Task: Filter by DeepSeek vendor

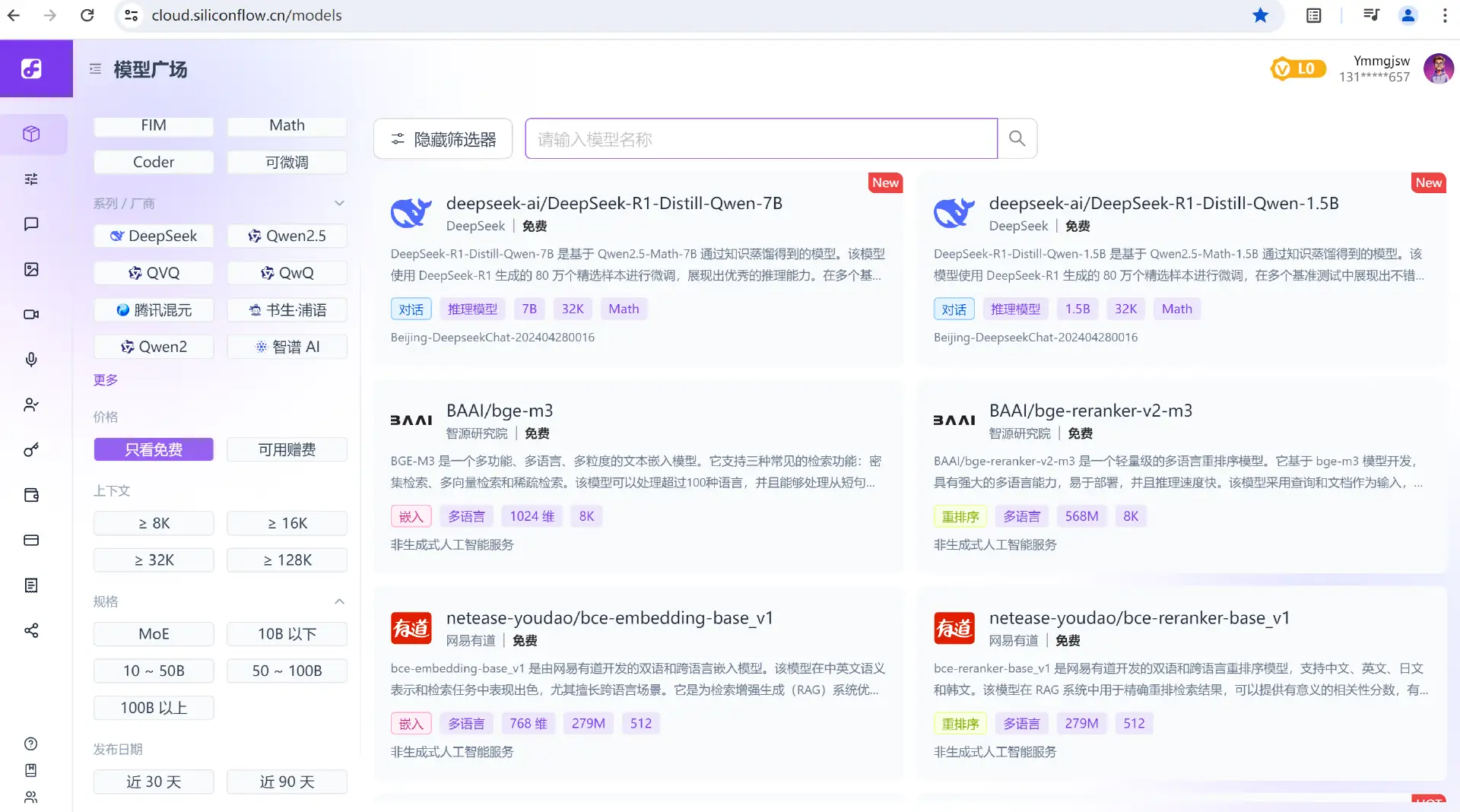Action: click(x=154, y=236)
